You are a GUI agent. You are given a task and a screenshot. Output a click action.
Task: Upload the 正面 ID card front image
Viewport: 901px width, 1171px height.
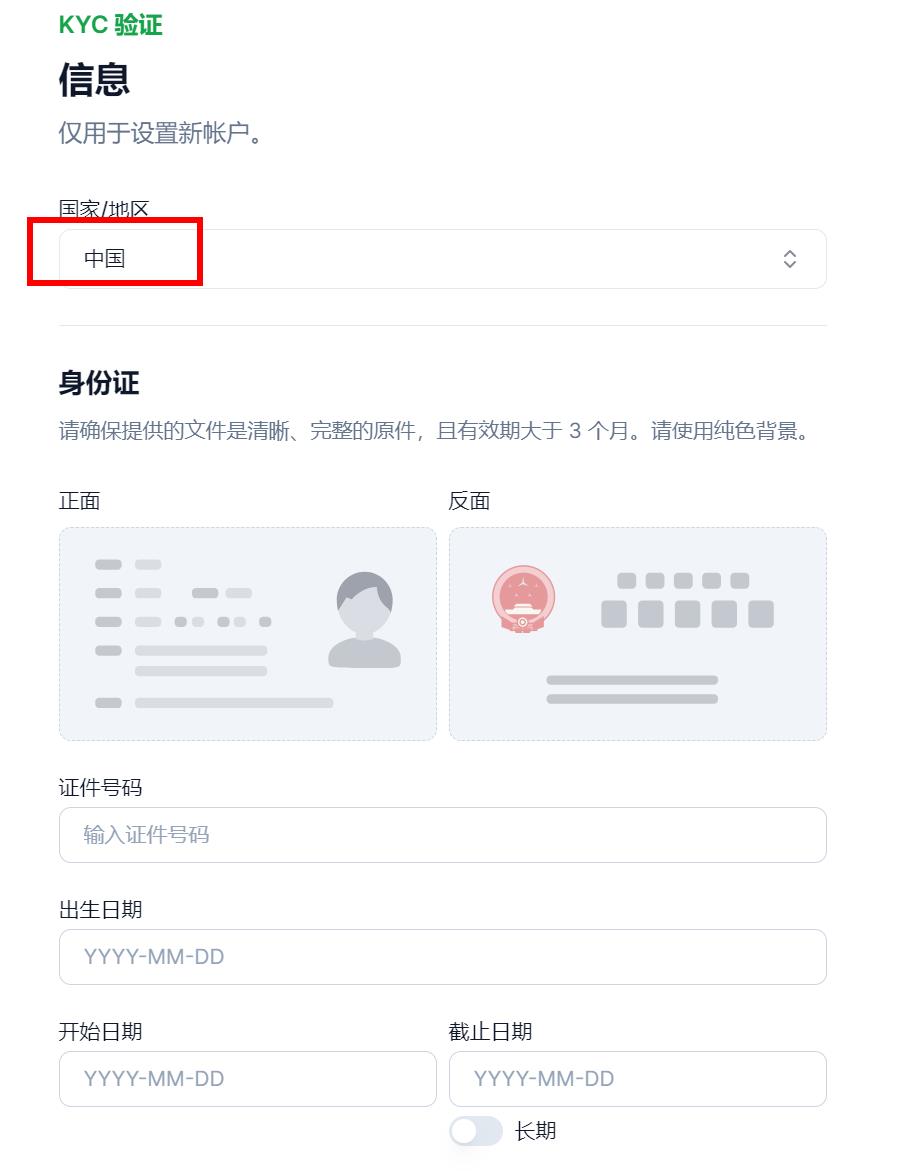click(248, 634)
